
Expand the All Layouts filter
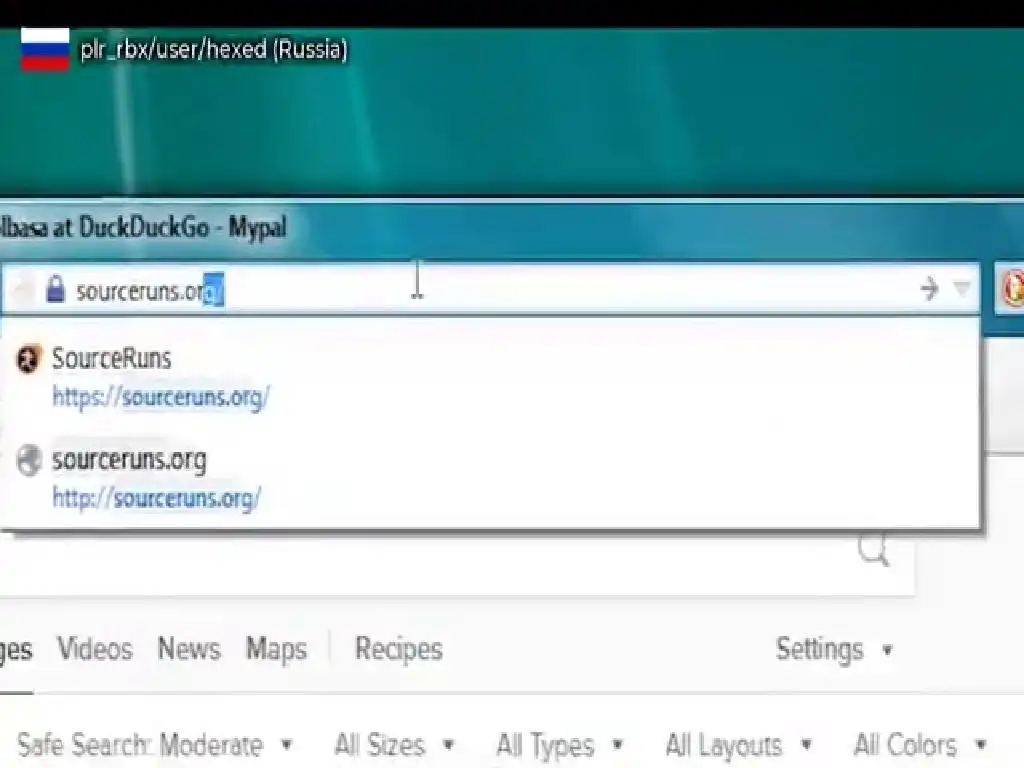click(739, 744)
